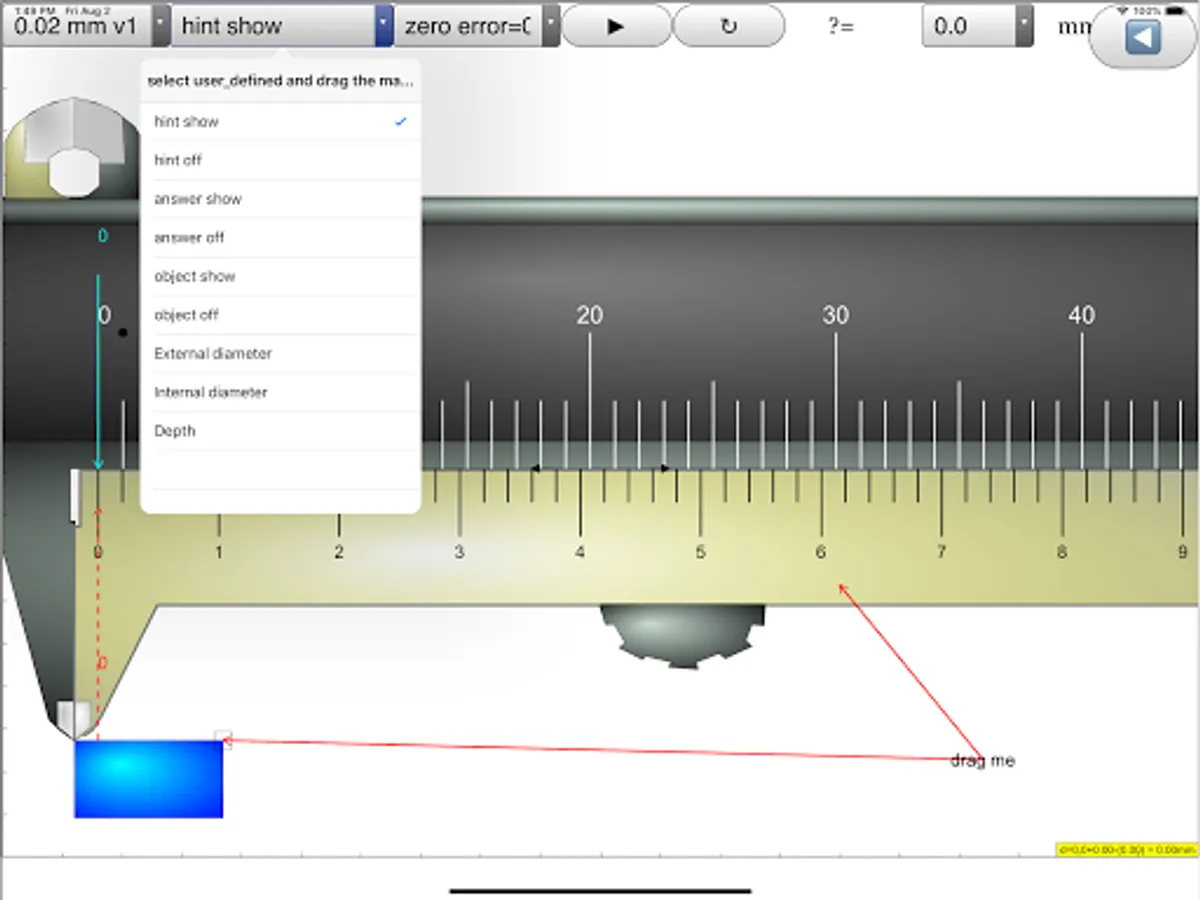Click the vernier scale number 6
This screenshot has height=900, width=1200.
tap(821, 553)
